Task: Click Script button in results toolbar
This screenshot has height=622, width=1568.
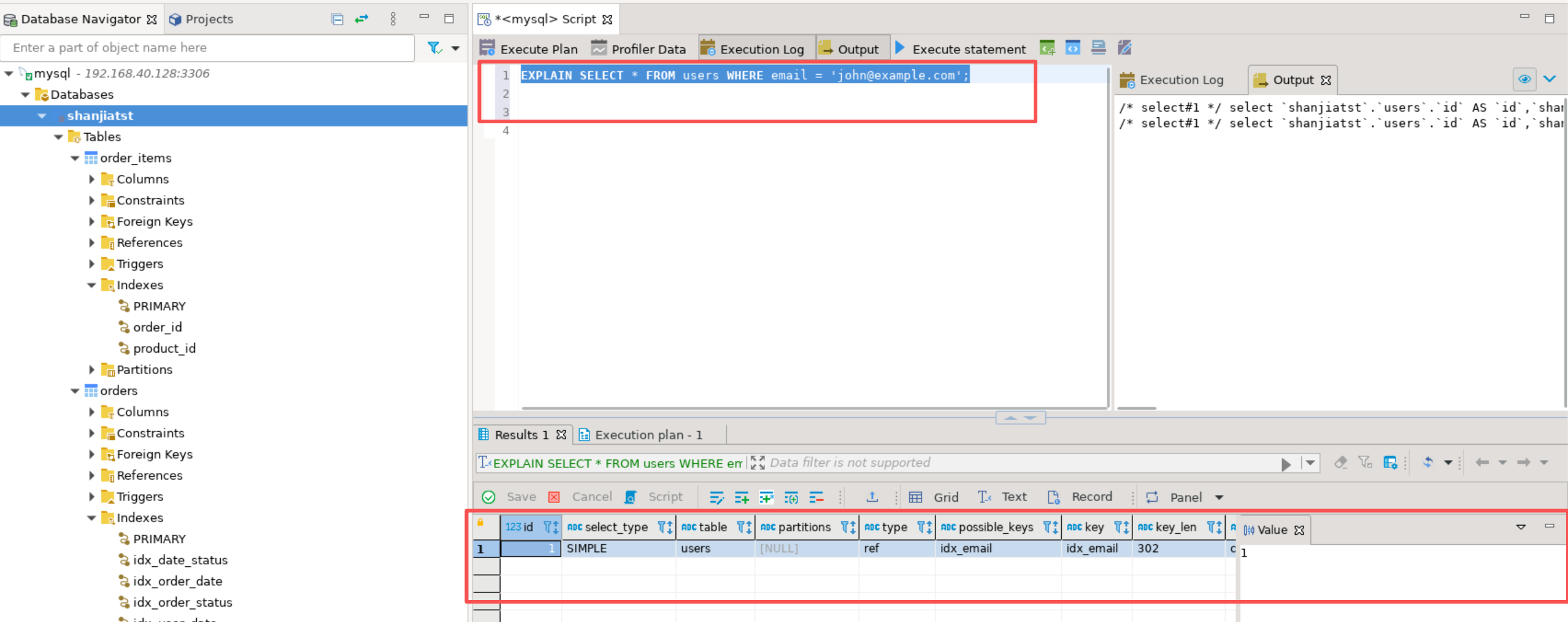Action: pyautogui.click(x=653, y=497)
